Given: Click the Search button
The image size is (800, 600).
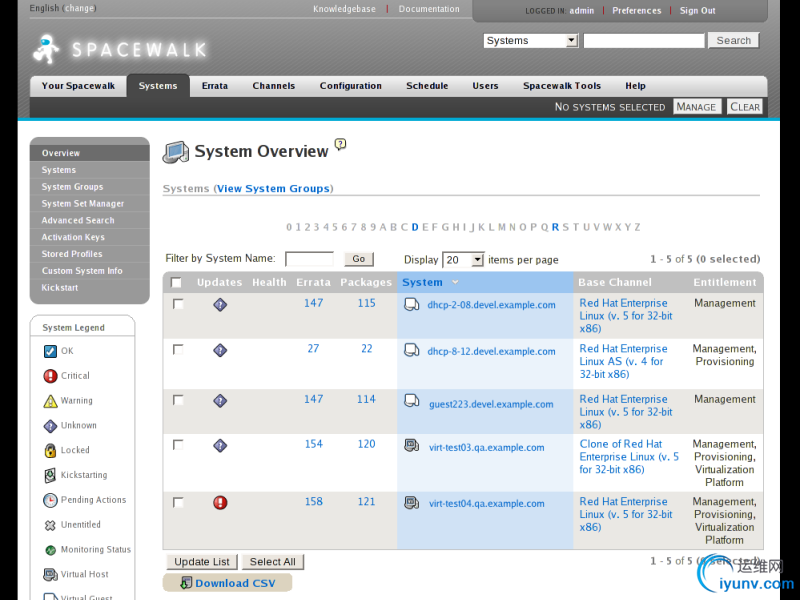Looking at the screenshot, I should (733, 40).
